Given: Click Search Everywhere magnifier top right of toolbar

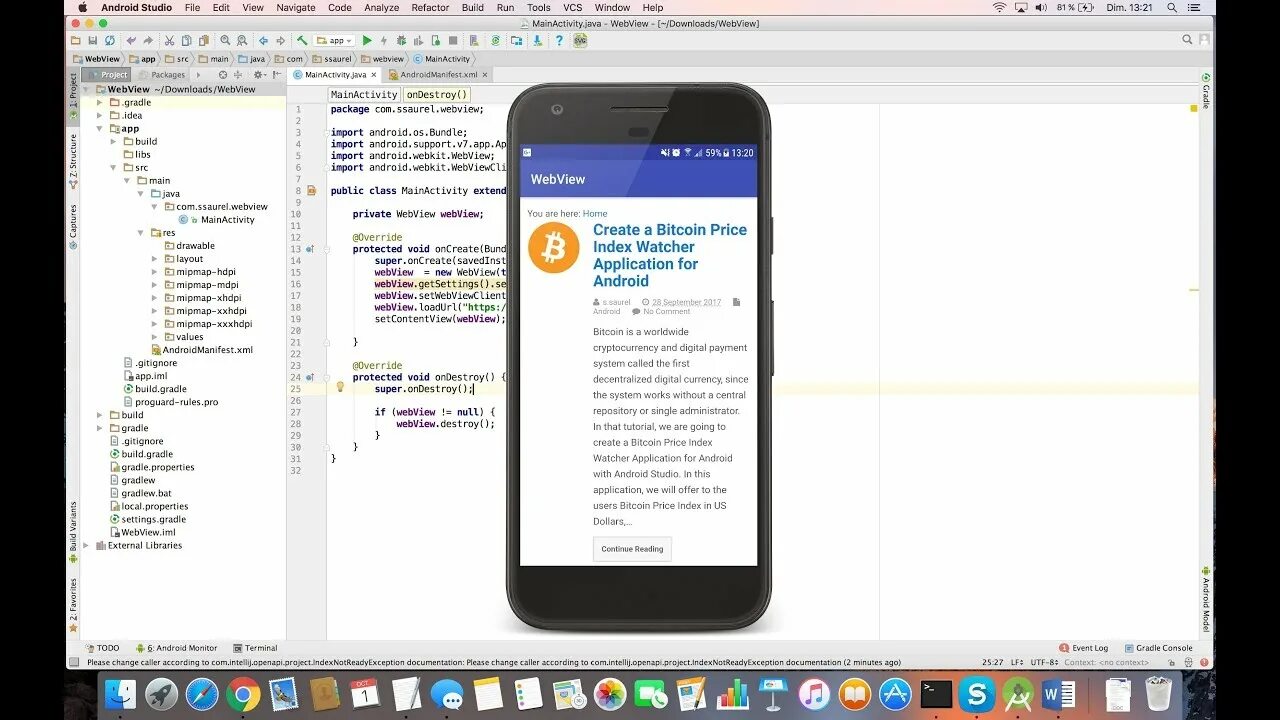Looking at the screenshot, I should point(1187,40).
